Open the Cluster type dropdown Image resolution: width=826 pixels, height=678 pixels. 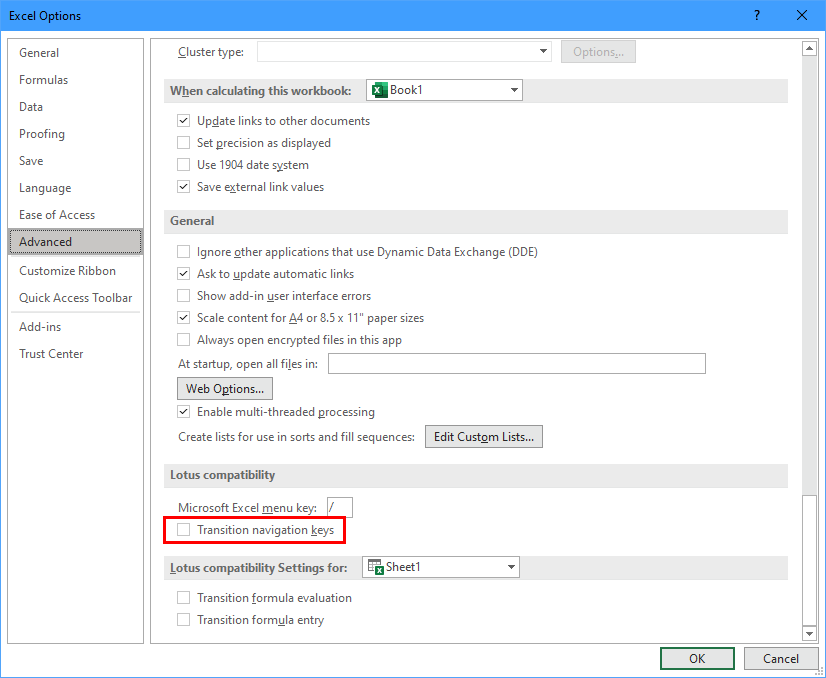[404, 52]
